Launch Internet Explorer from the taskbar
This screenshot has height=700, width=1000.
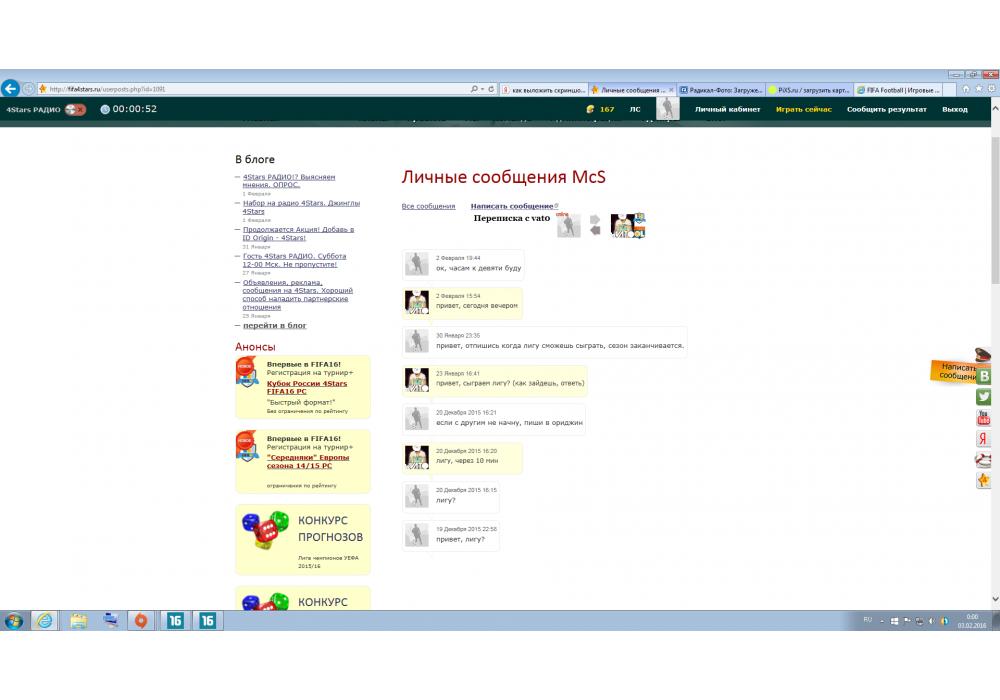pos(45,620)
